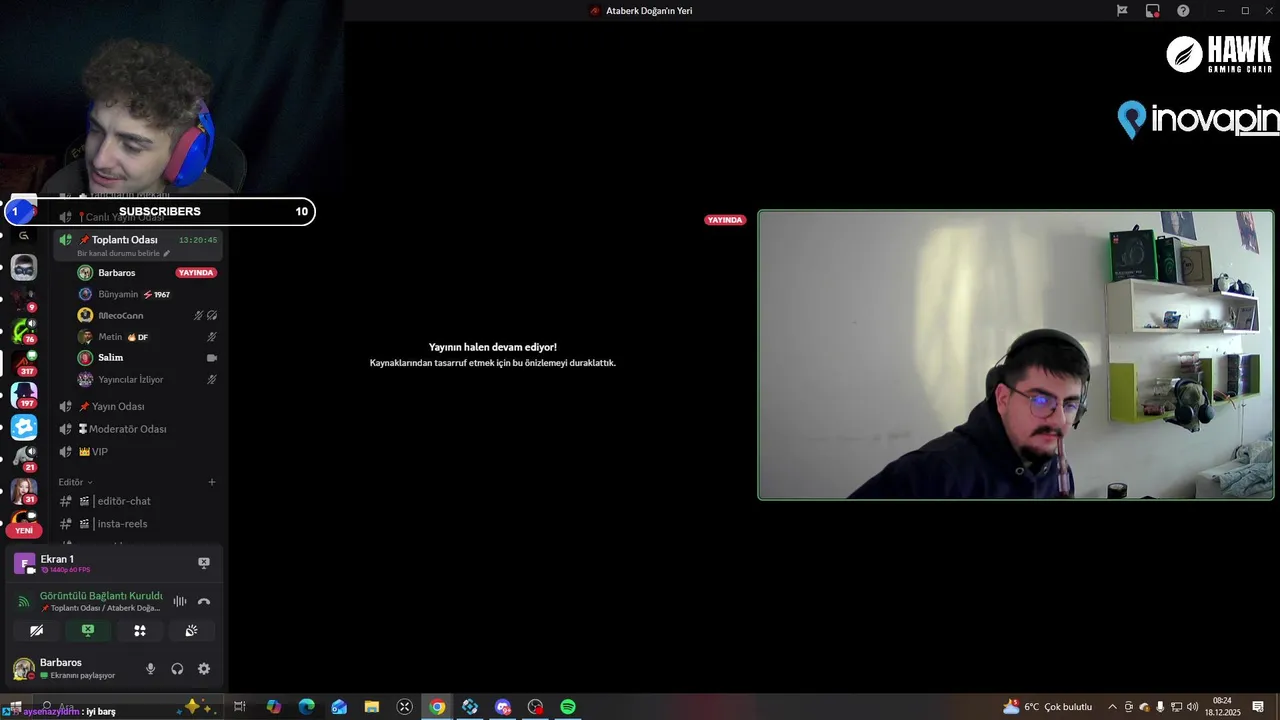Open the Windows notification center
This screenshot has height=720, width=1280.
pyautogui.click(x=1258, y=707)
